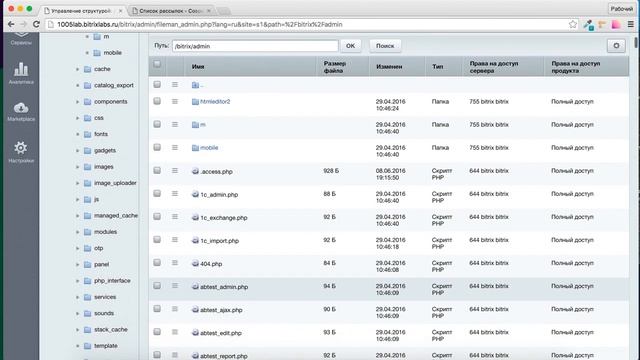Expand the services folder in the tree
Image resolution: width=640 pixels, height=360 pixels.
tap(78, 297)
